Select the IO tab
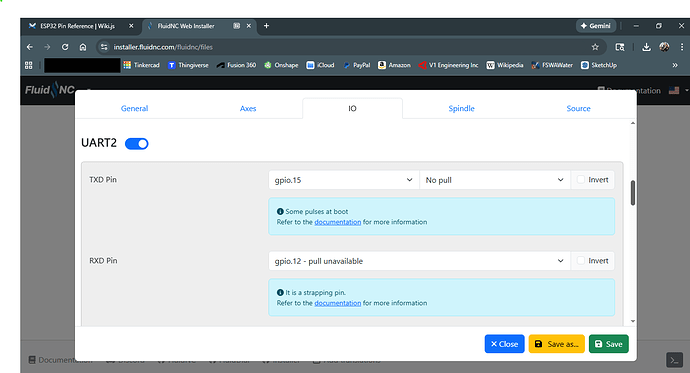Screen dimensions: 690x373 click(x=352, y=108)
